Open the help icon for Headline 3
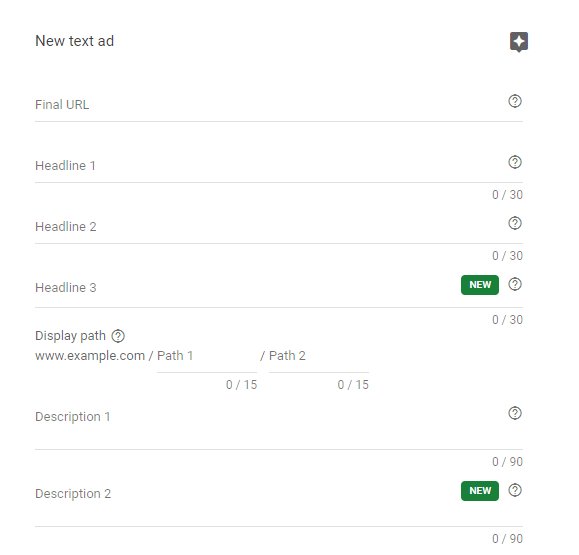Screen dimensions: 579x555 pyautogui.click(x=515, y=284)
